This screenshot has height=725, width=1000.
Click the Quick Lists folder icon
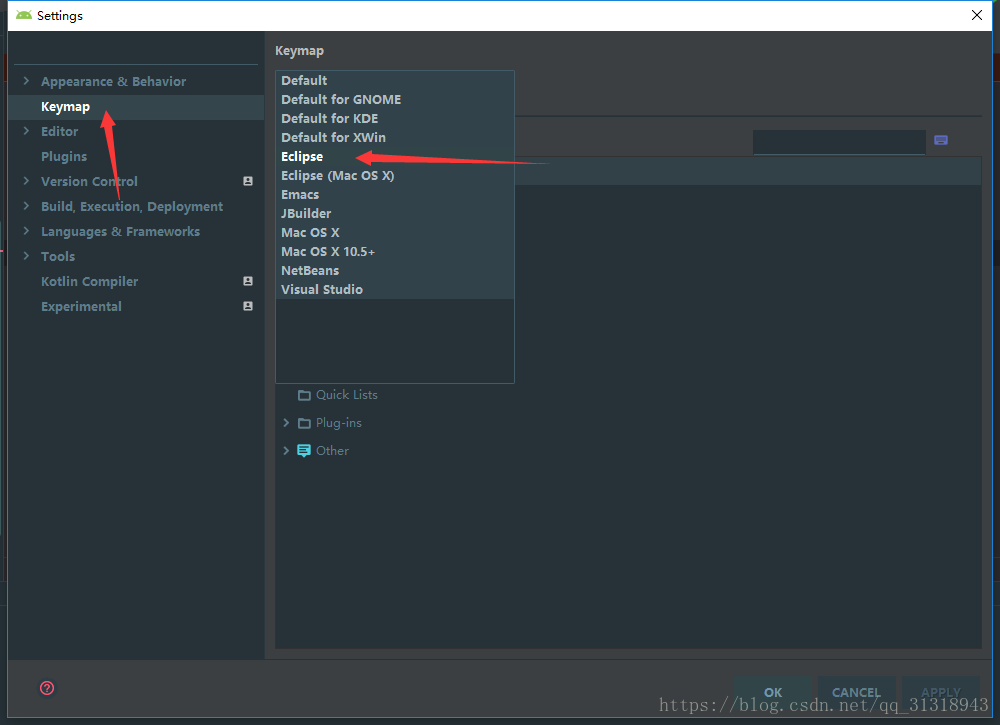(x=304, y=395)
